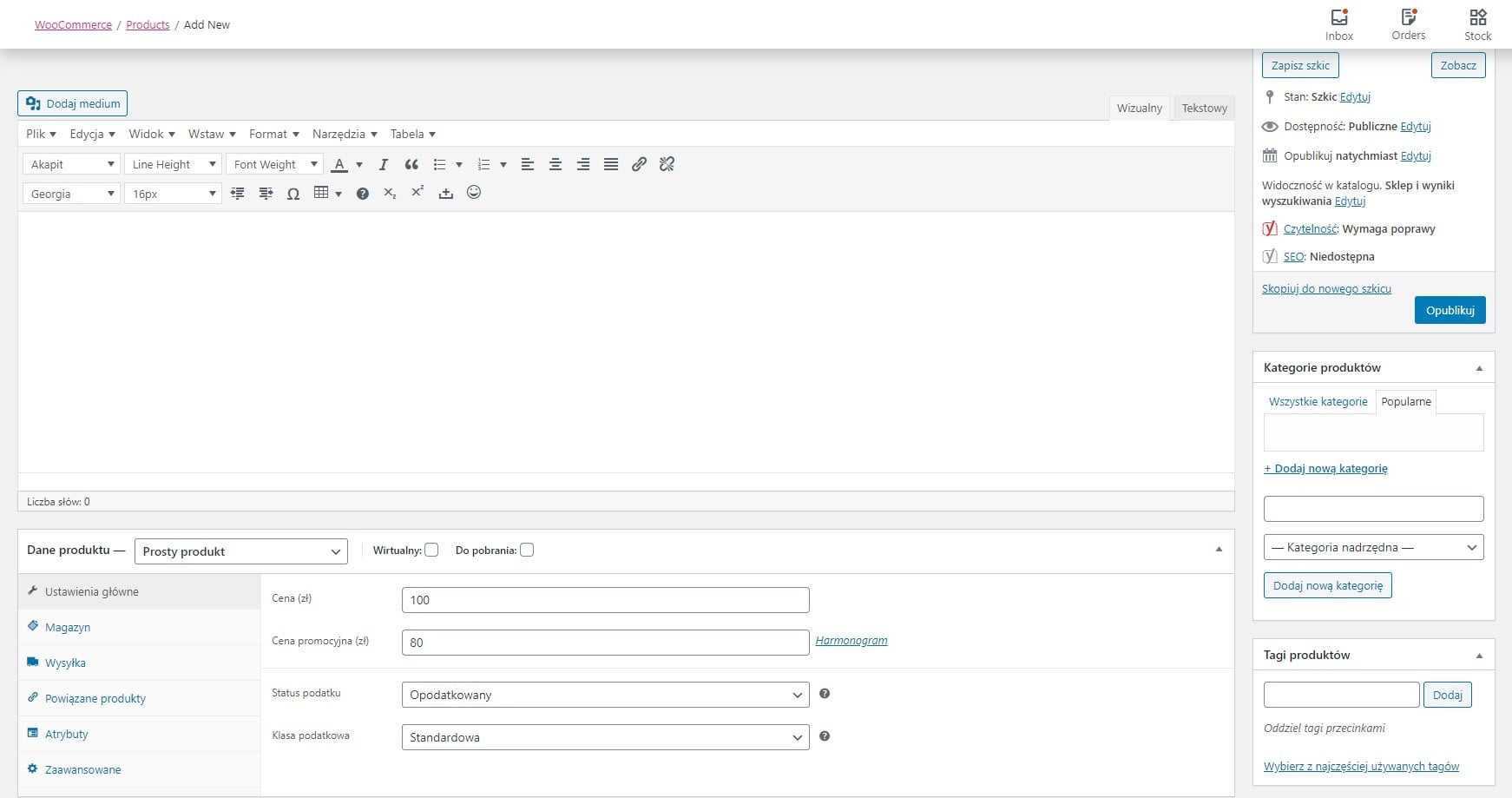Image resolution: width=1512 pixels, height=798 pixels.
Task: Open the Prosty produkt type dropdown
Action: click(241, 551)
